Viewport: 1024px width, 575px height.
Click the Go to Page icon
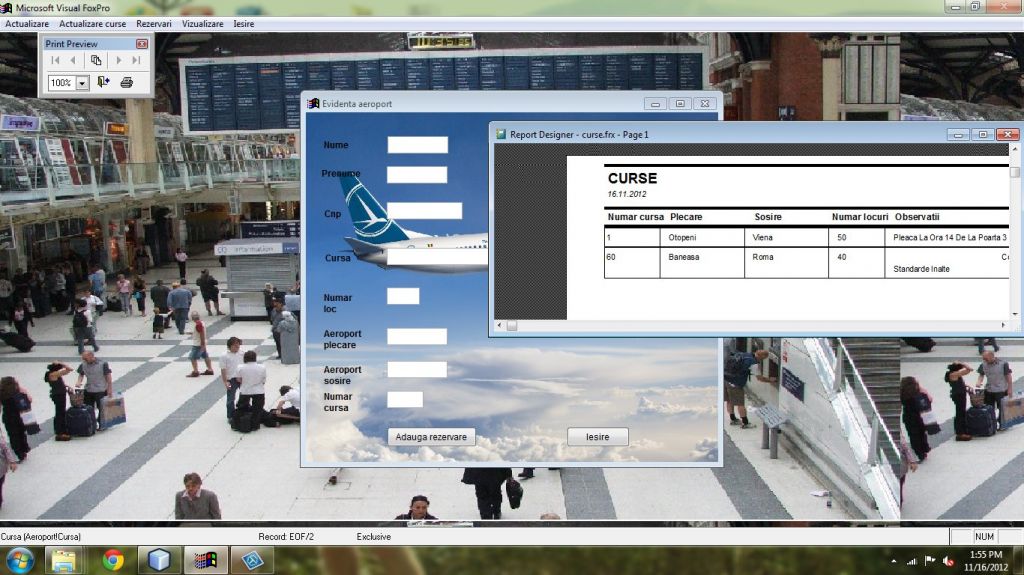[x=96, y=60]
